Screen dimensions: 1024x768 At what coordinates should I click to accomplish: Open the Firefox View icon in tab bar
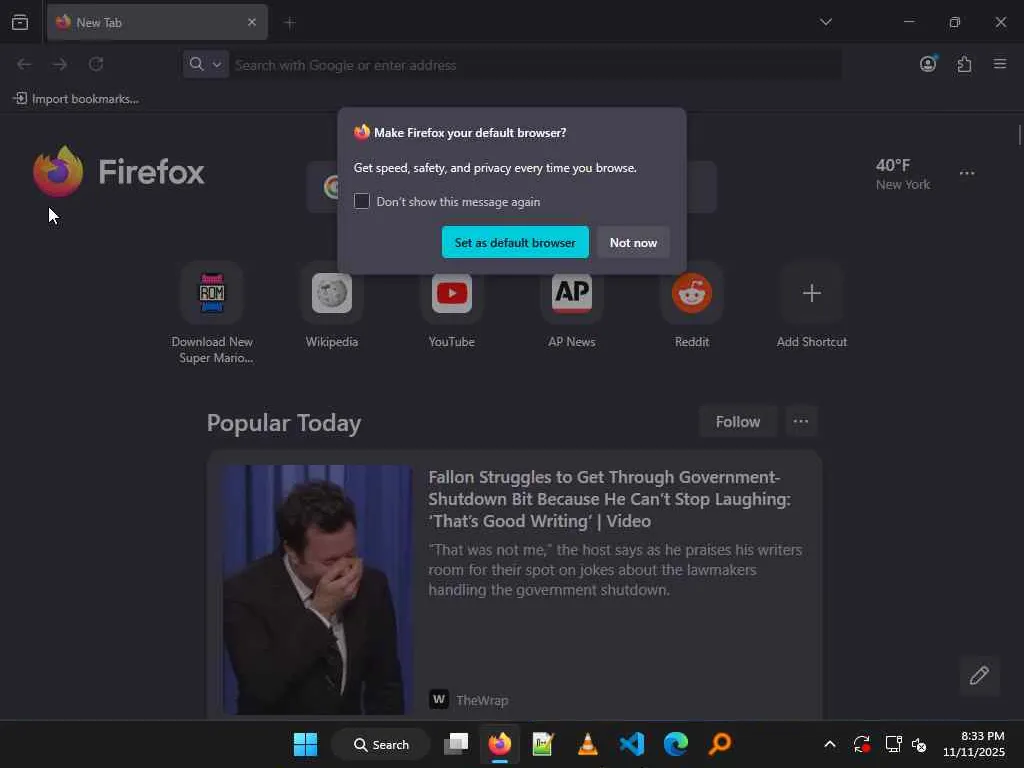[20, 22]
